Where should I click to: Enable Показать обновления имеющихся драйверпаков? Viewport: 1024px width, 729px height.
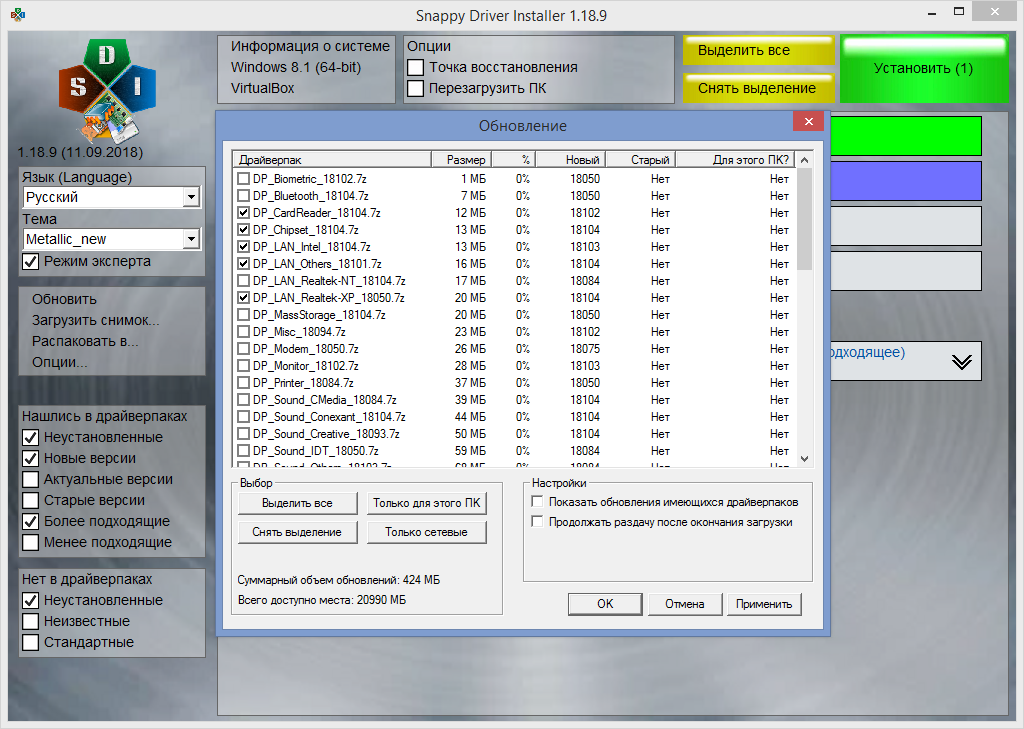click(x=537, y=502)
